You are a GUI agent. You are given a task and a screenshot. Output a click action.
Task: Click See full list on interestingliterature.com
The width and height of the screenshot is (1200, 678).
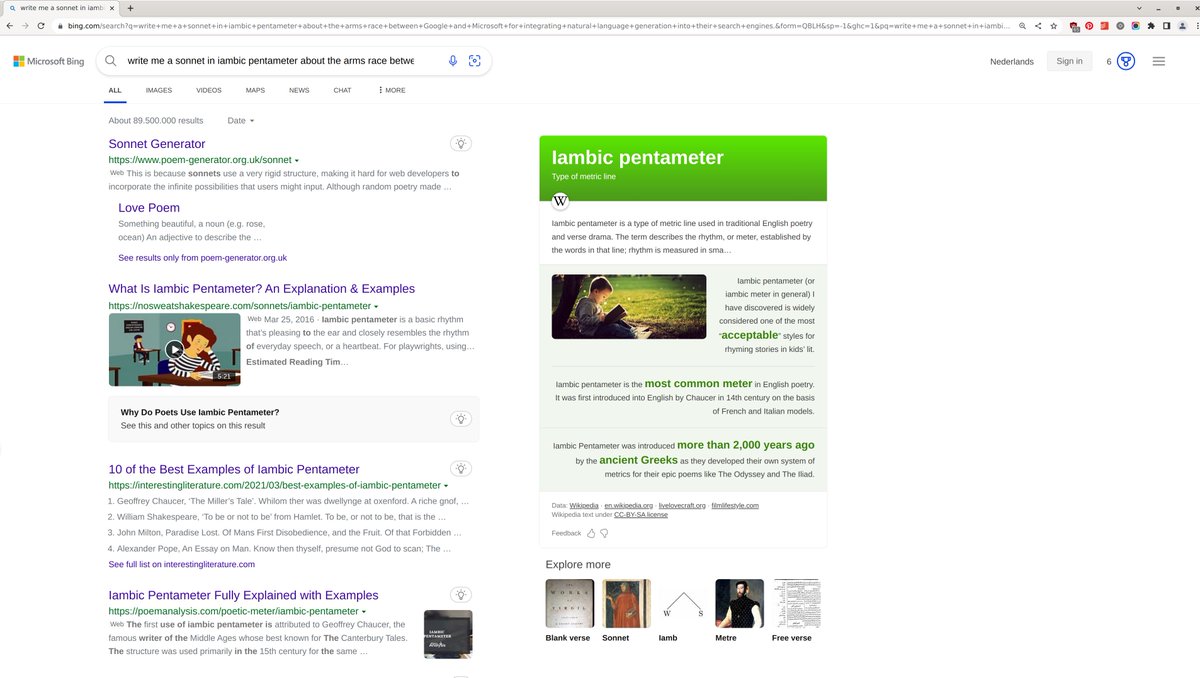[x=182, y=564]
